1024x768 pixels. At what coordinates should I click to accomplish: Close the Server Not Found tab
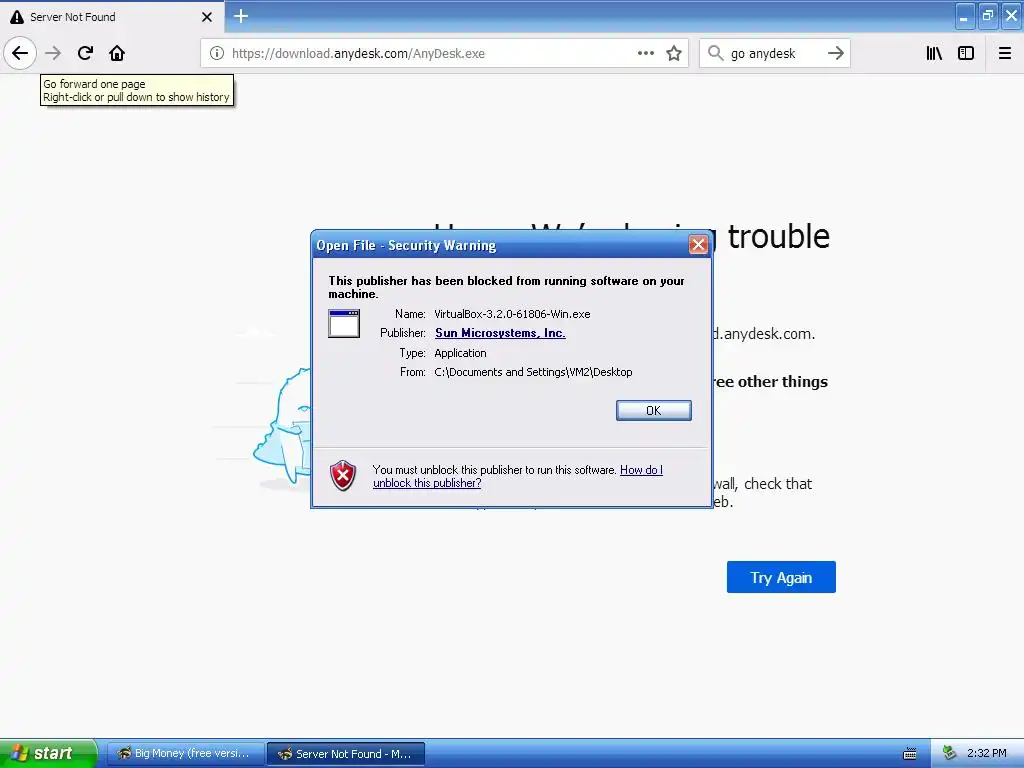coord(207,17)
